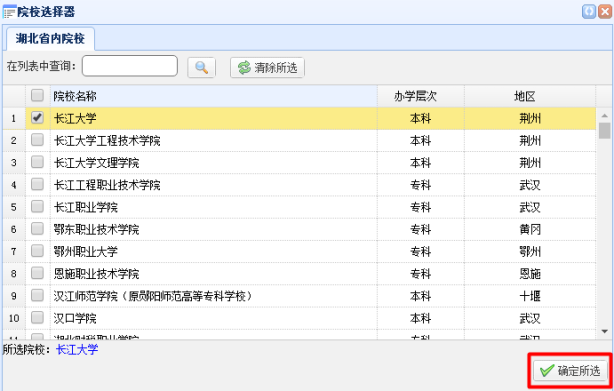This screenshot has width=614, height=391.
Task: Click row number 6 cell
Action: click(14, 229)
